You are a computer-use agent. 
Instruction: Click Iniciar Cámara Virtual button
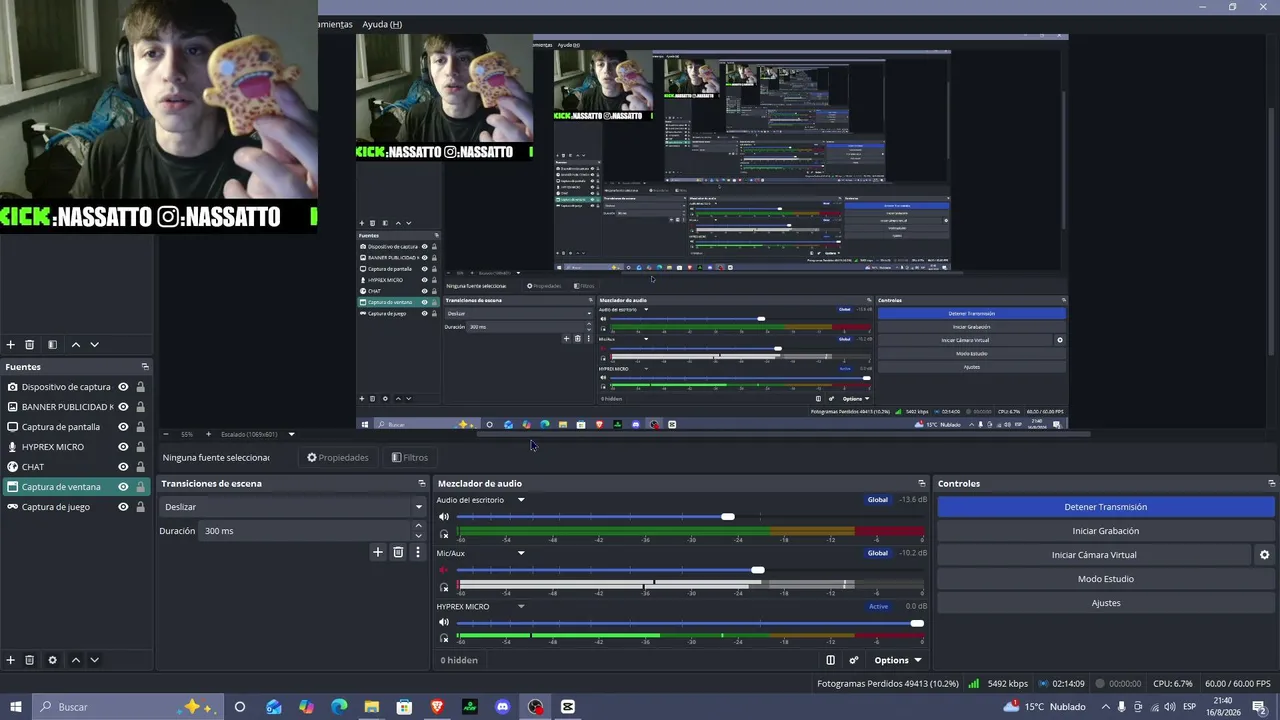[1094, 555]
